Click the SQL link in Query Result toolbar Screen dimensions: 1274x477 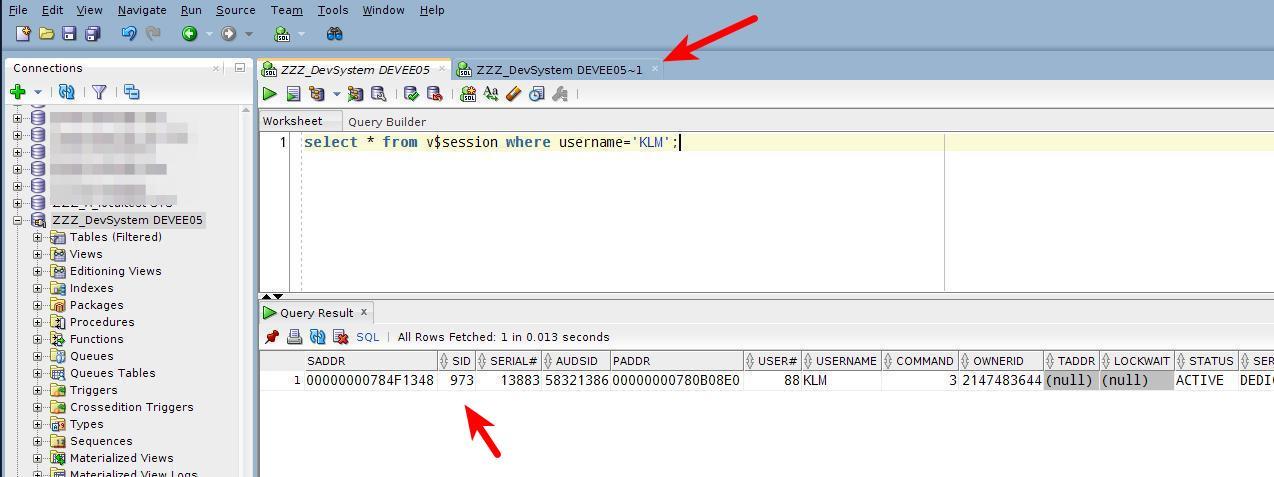[368, 337]
